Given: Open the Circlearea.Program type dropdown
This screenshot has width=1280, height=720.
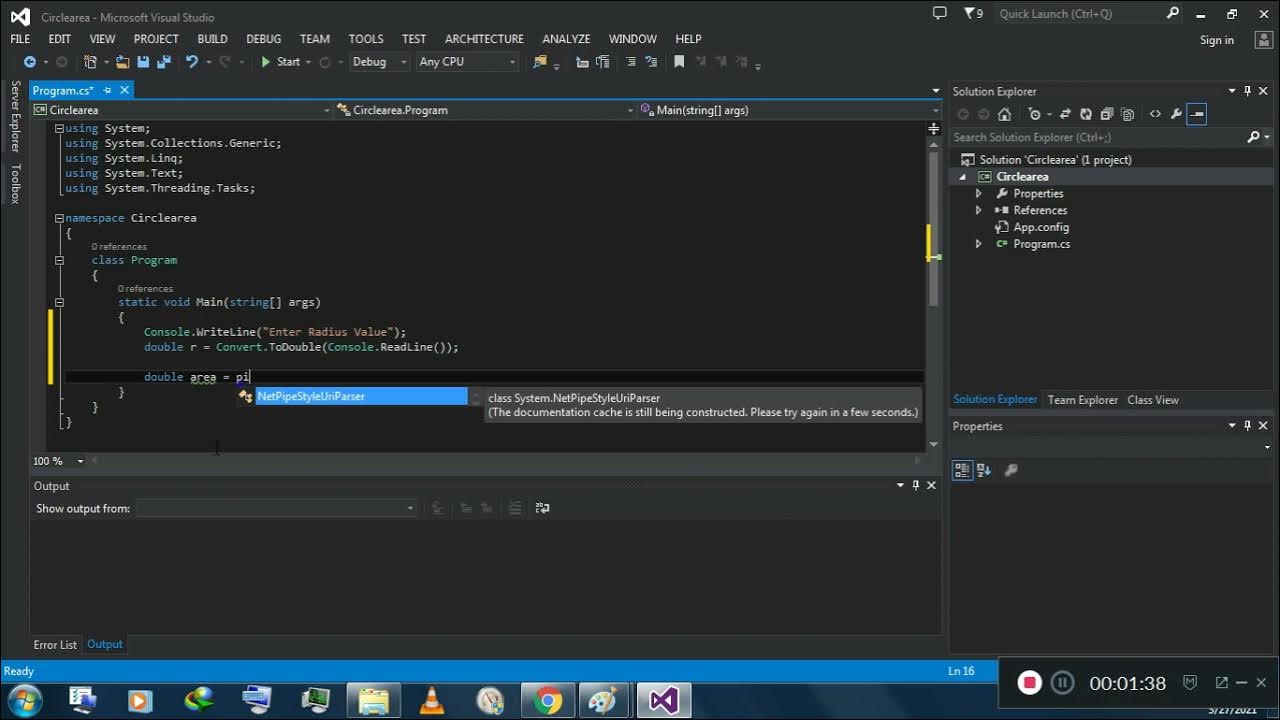Looking at the screenshot, I should point(485,110).
